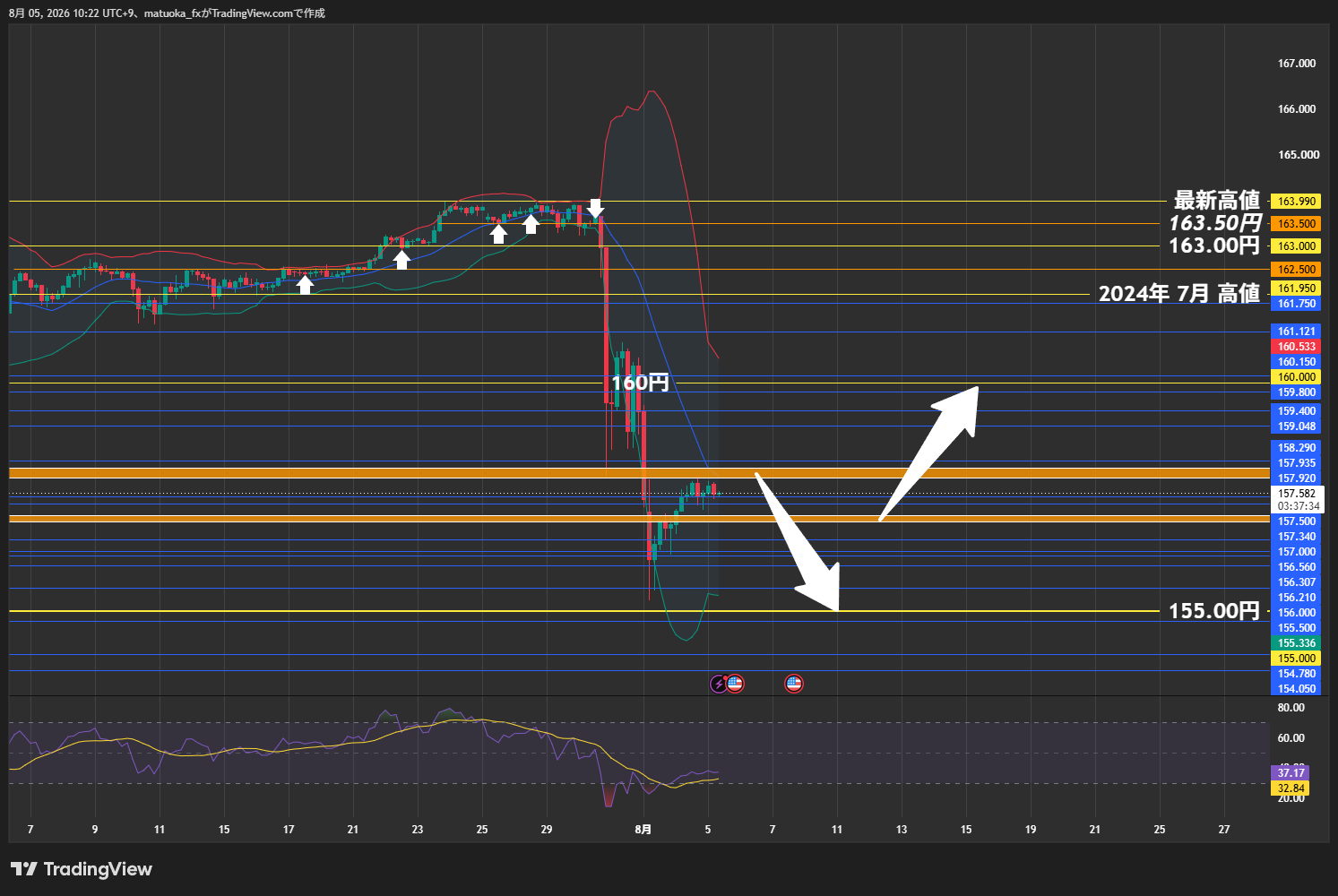Select the 163.00円 annotation text

(x=1214, y=246)
